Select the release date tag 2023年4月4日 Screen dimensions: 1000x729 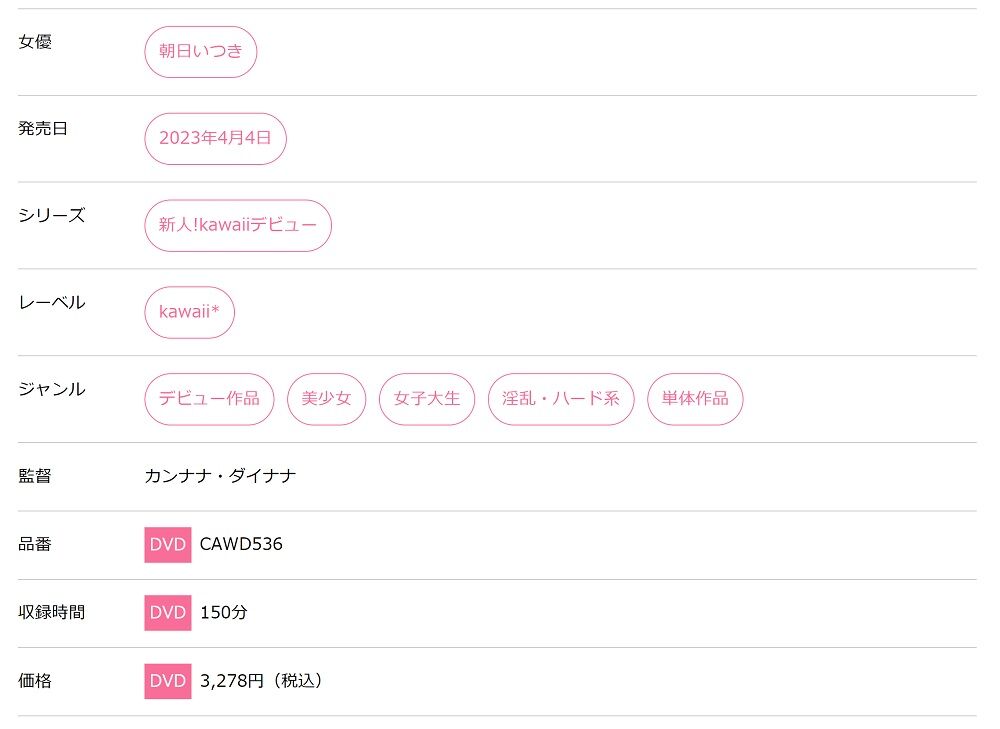[x=215, y=139]
